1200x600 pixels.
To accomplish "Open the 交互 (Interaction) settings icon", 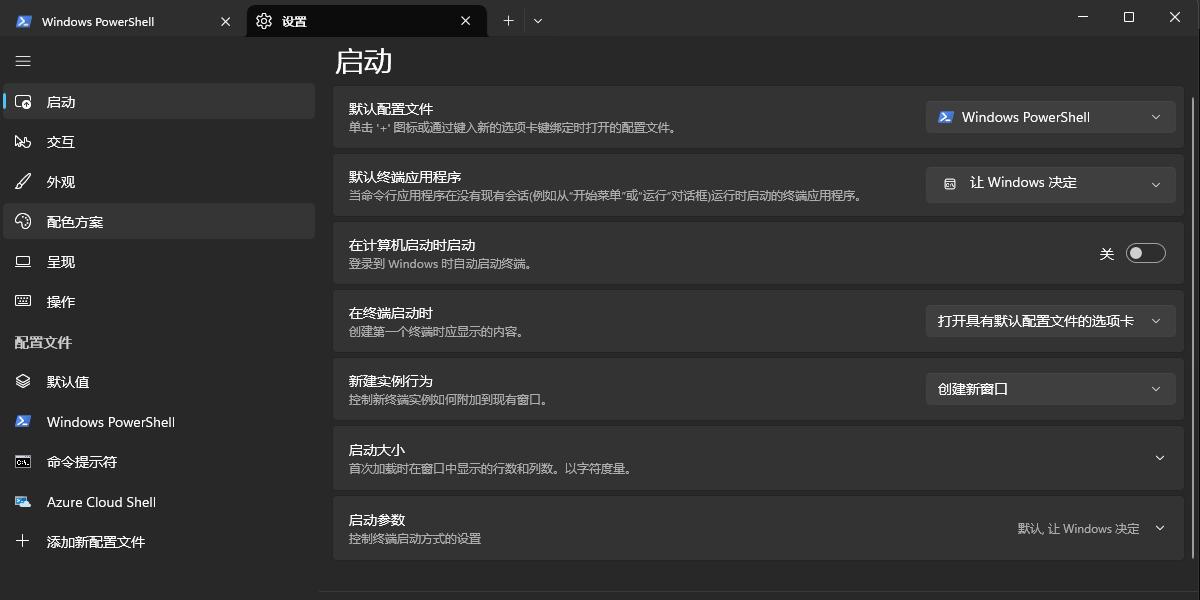I will pyautogui.click(x=23, y=142).
